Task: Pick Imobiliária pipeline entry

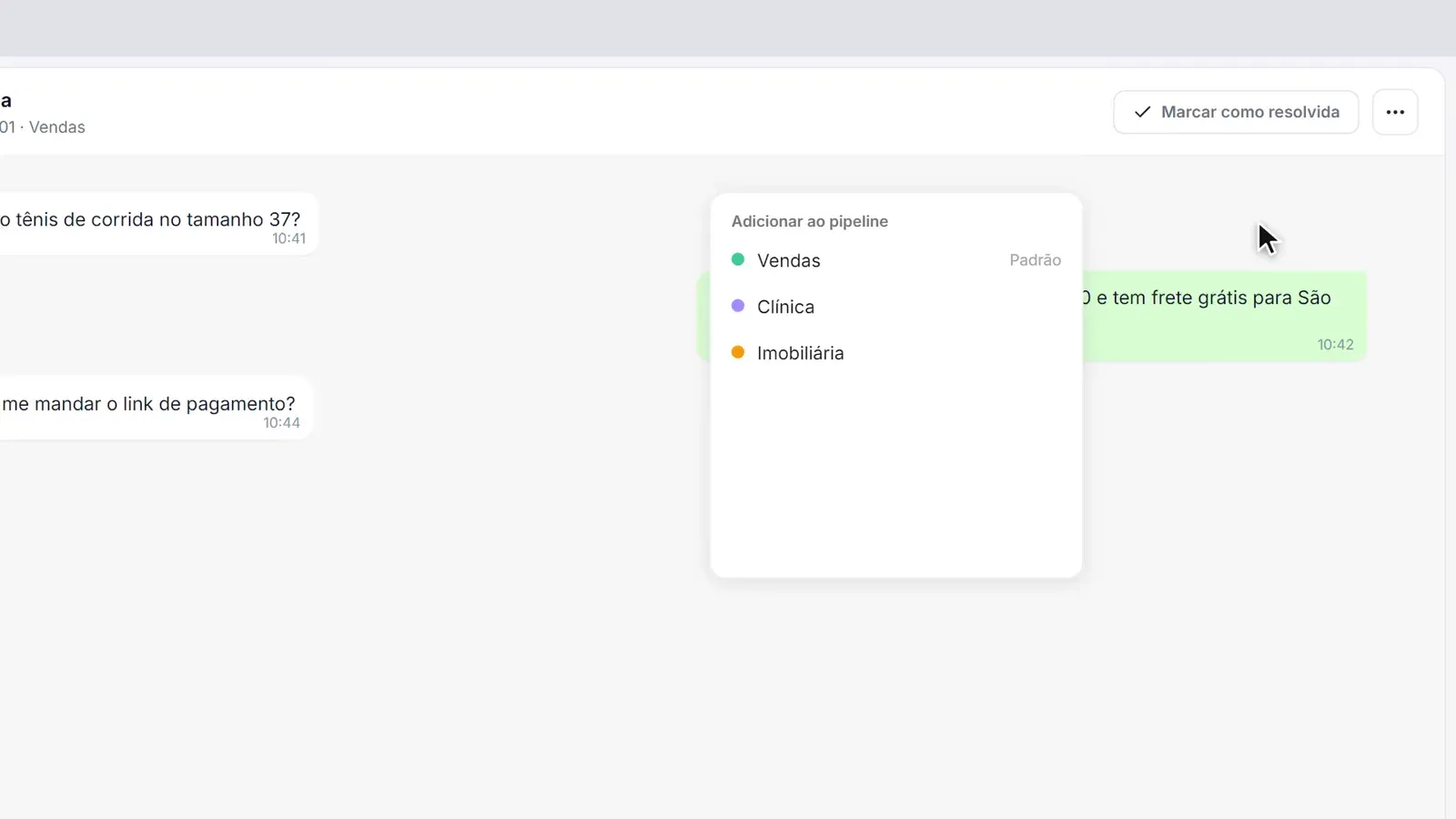Action: (x=896, y=353)
